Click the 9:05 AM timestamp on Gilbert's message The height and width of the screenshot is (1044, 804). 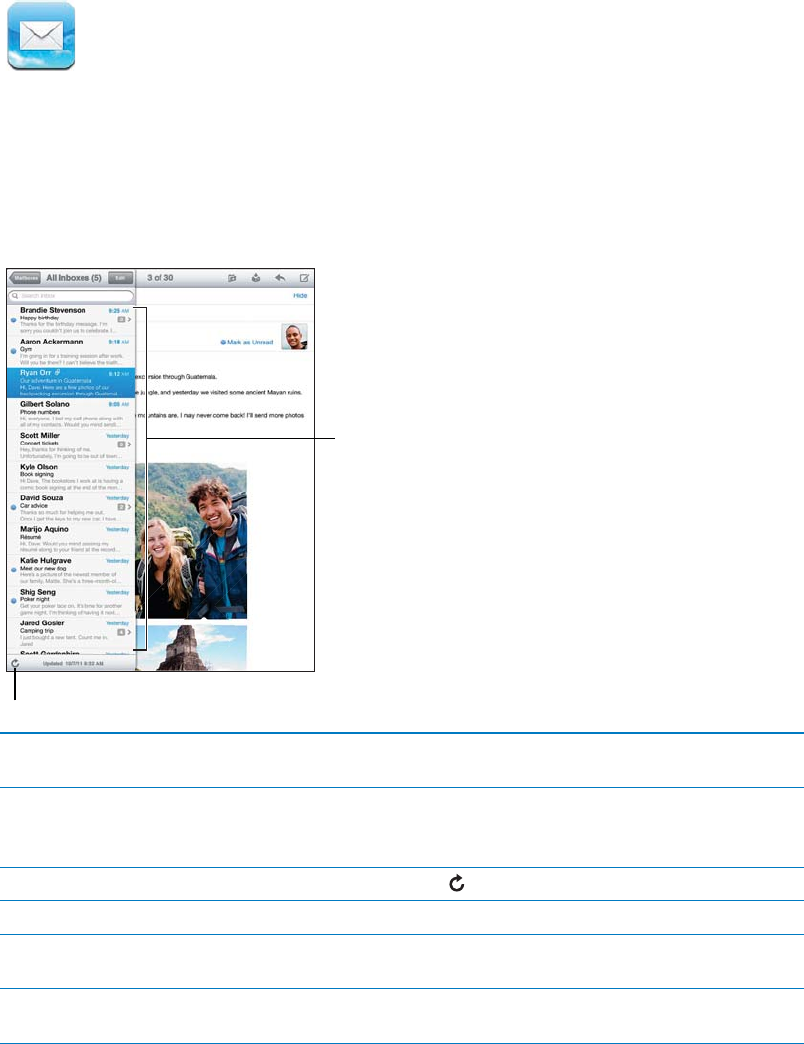point(119,404)
